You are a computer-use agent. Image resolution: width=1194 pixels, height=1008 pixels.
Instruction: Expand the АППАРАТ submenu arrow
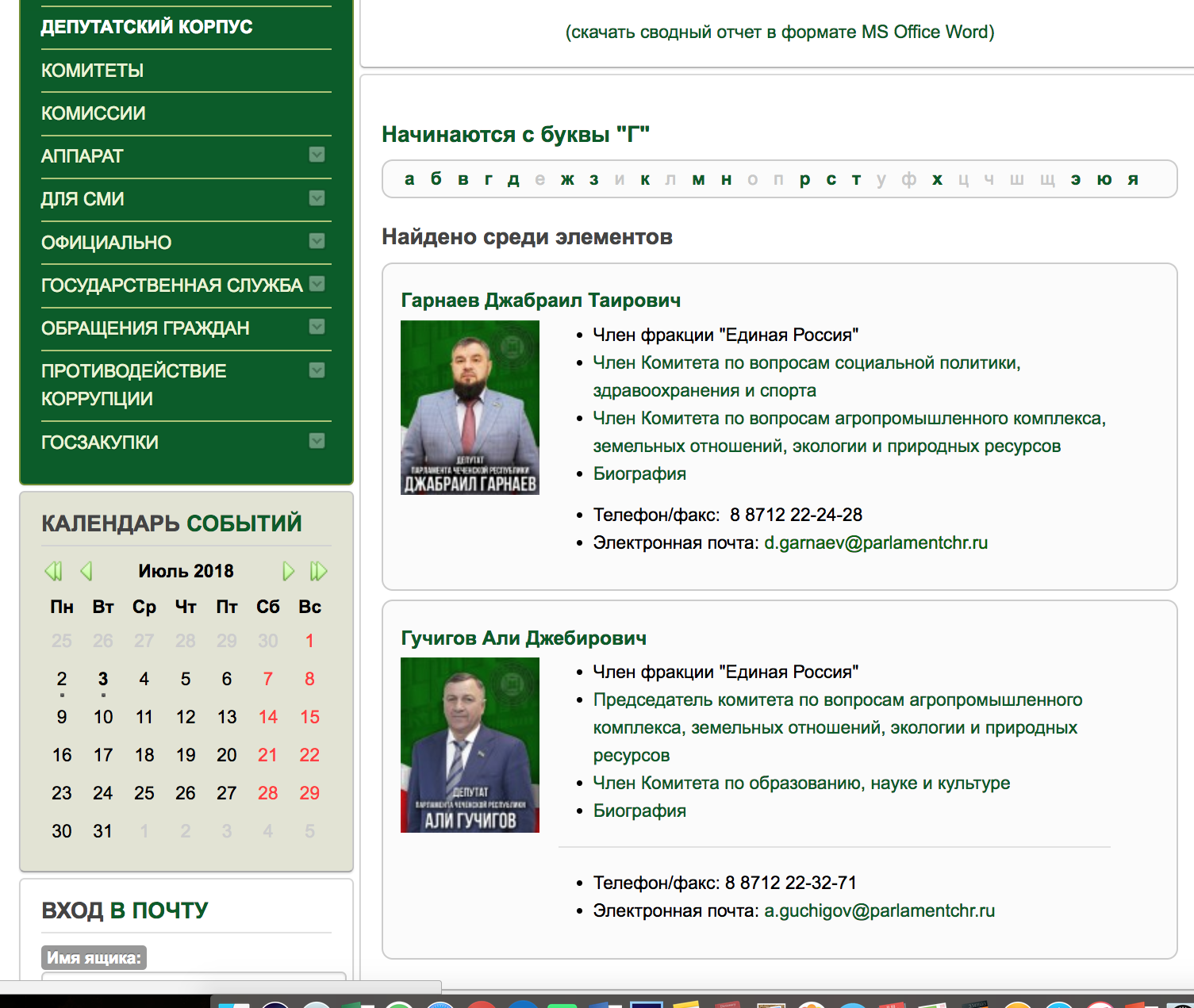317,155
